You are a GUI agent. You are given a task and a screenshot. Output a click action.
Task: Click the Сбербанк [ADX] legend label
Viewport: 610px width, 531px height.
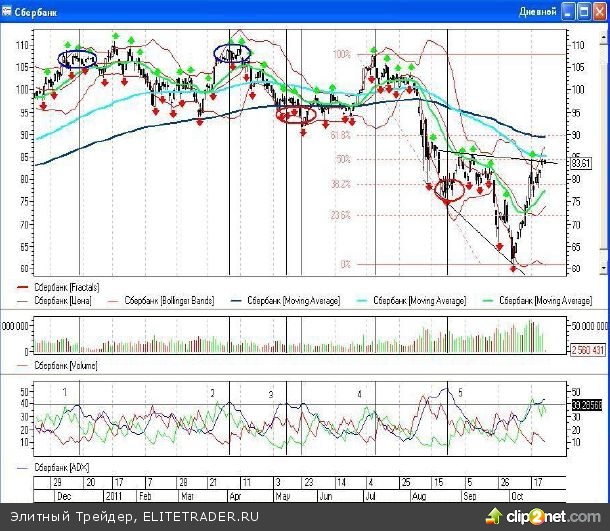(x=63, y=467)
